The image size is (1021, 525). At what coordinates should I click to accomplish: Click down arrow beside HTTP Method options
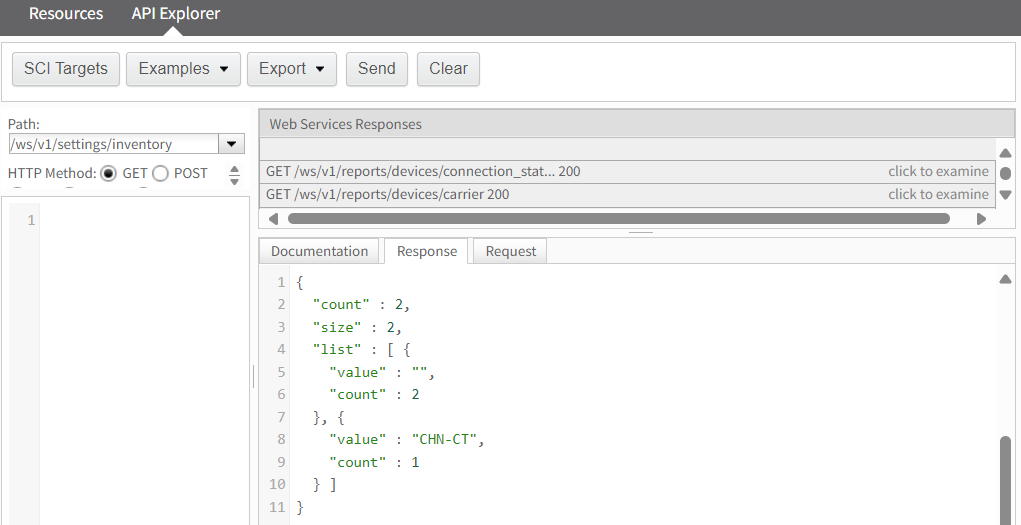pyautogui.click(x=235, y=180)
